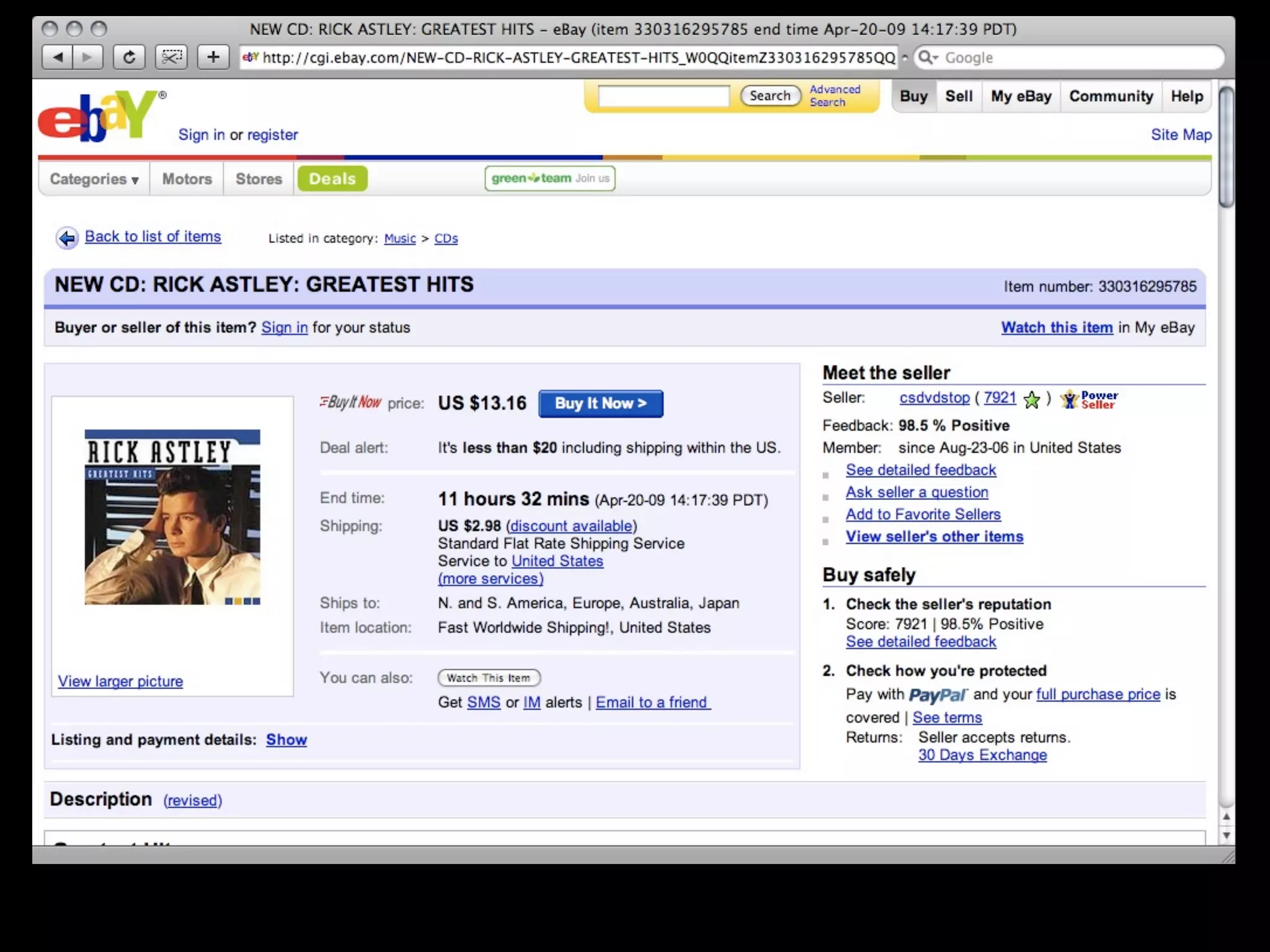The height and width of the screenshot is (952, 1270).
Task: Click the PowerSeller badge icon
Action: [1088, 400]
